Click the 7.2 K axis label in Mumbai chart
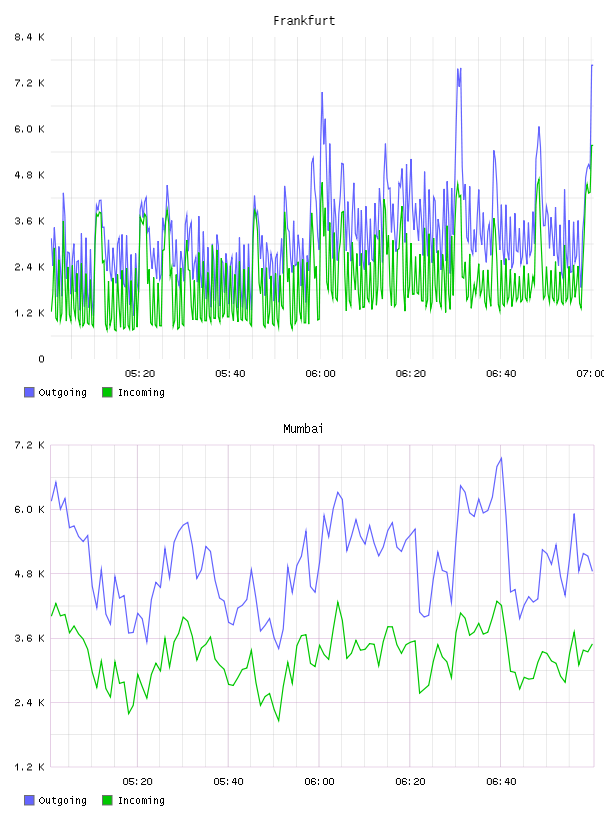The height and width of the screenshot is (816, 608). point(29,445)
